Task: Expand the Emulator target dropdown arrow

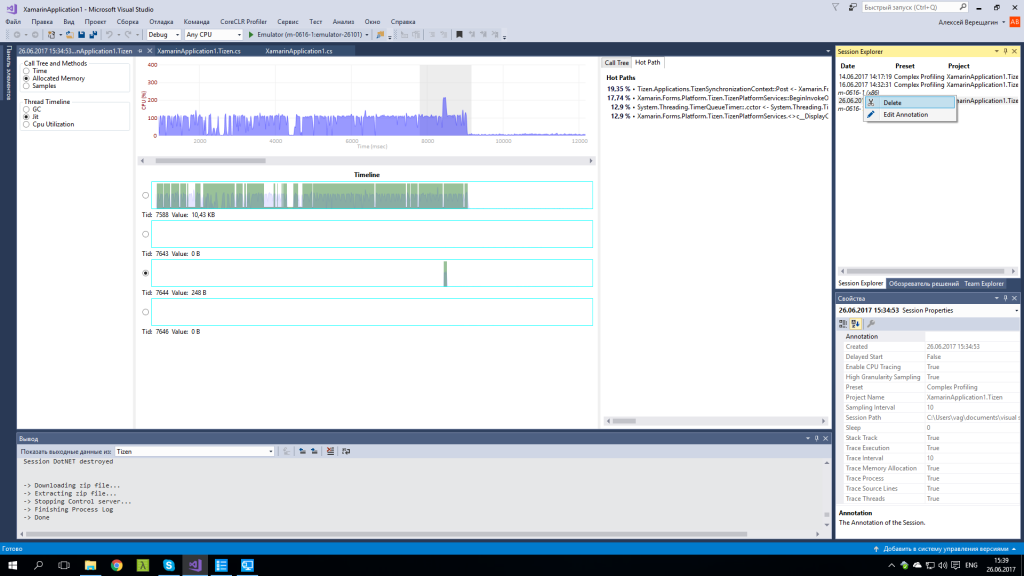Action: [x=367, y=35]
